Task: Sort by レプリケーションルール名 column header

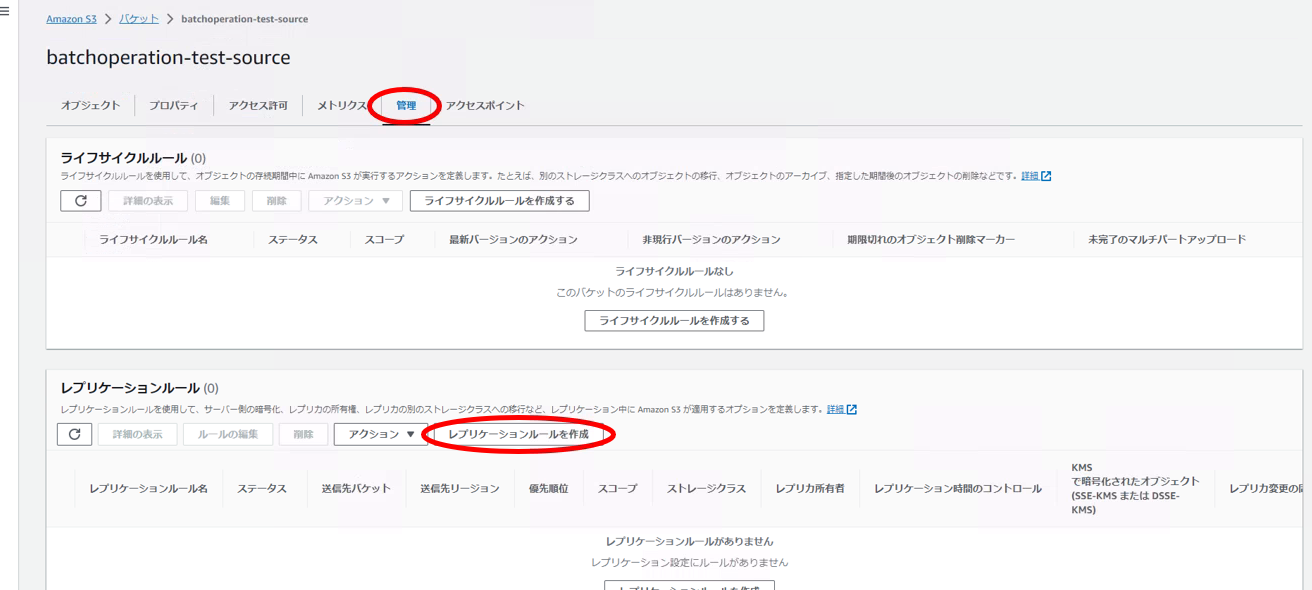Action: pyautogui.click(x=148, y=489)
